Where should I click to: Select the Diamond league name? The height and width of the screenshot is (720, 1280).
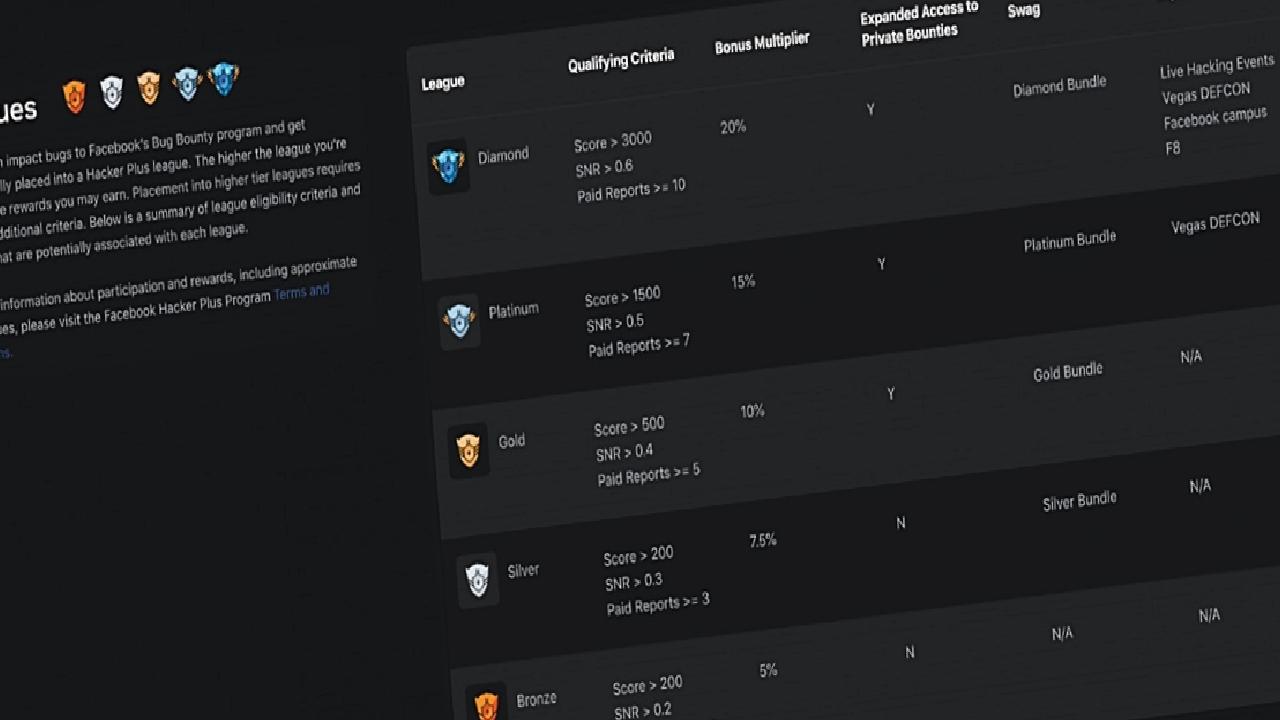(503, 156)
